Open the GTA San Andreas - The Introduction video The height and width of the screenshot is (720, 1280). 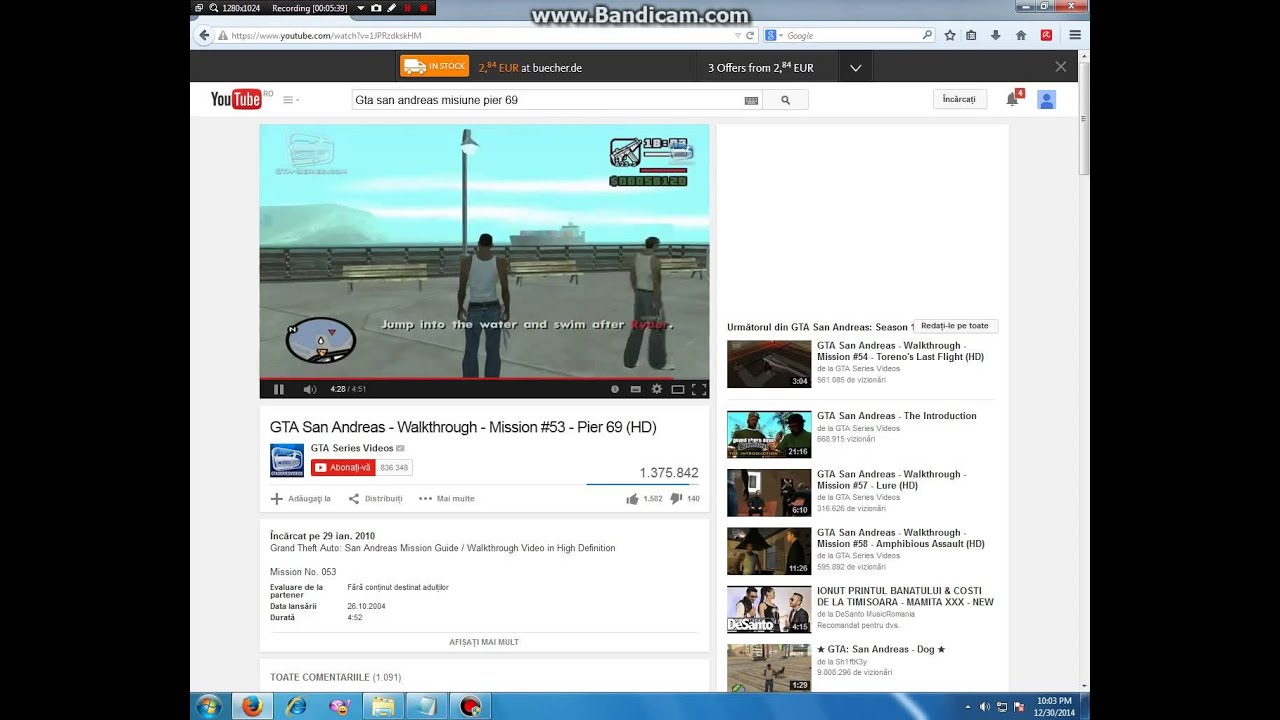point(897,416)
